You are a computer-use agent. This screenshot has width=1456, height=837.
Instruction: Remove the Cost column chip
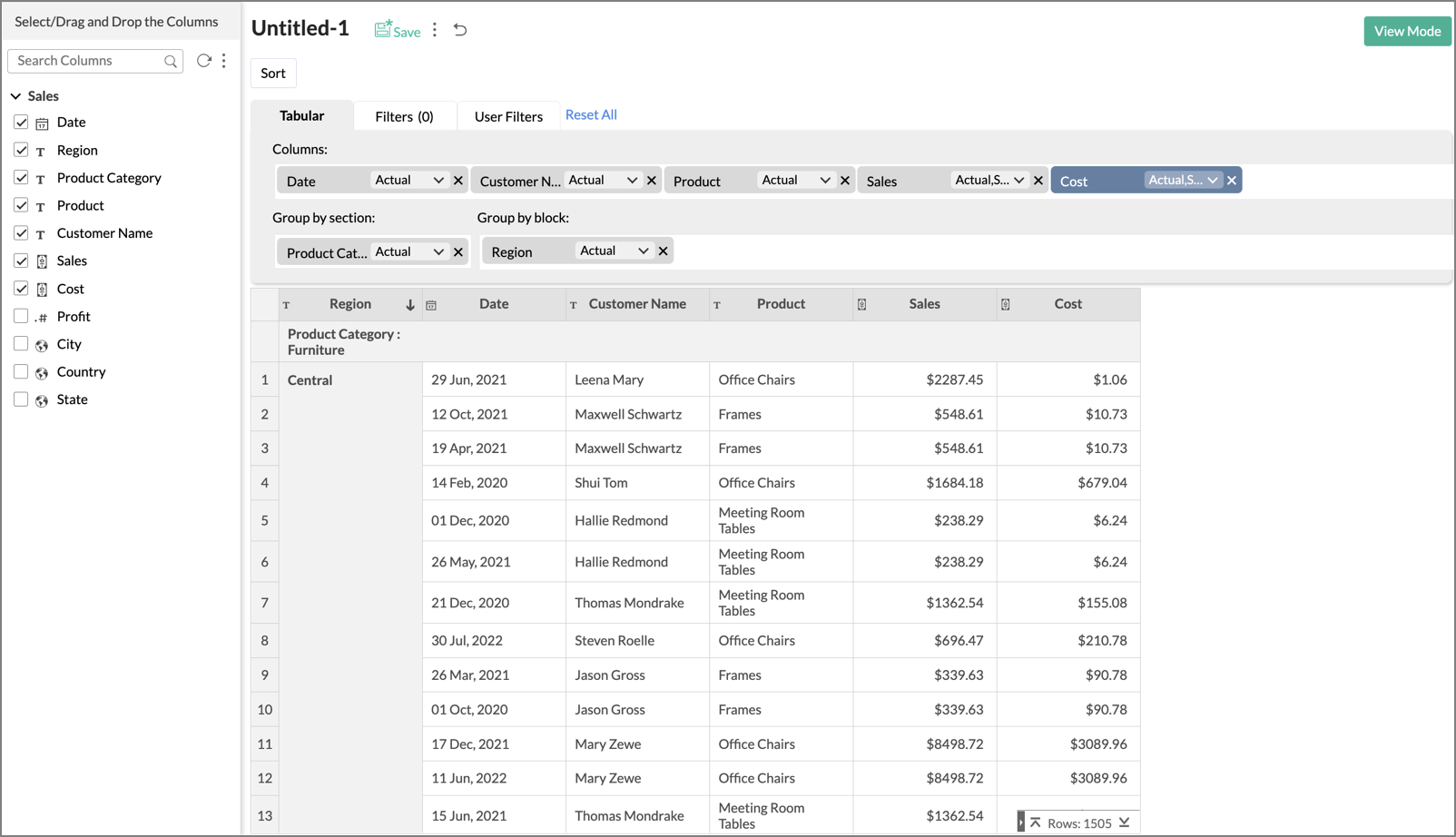pyautogui.click(x=1232, y=181)
